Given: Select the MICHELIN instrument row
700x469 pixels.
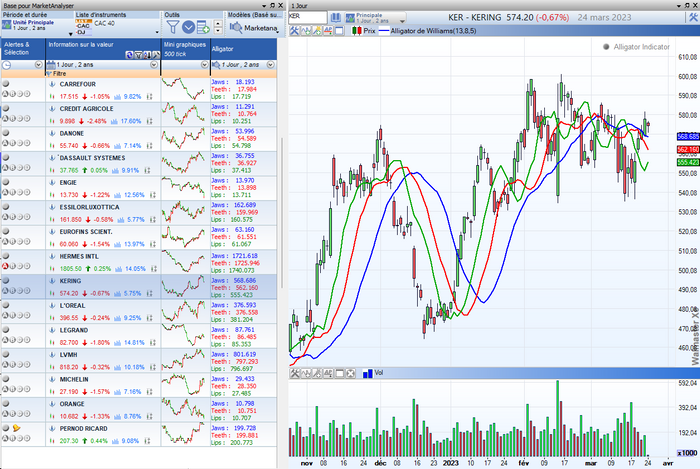Looking at the screenshot, I should point(139,385).
